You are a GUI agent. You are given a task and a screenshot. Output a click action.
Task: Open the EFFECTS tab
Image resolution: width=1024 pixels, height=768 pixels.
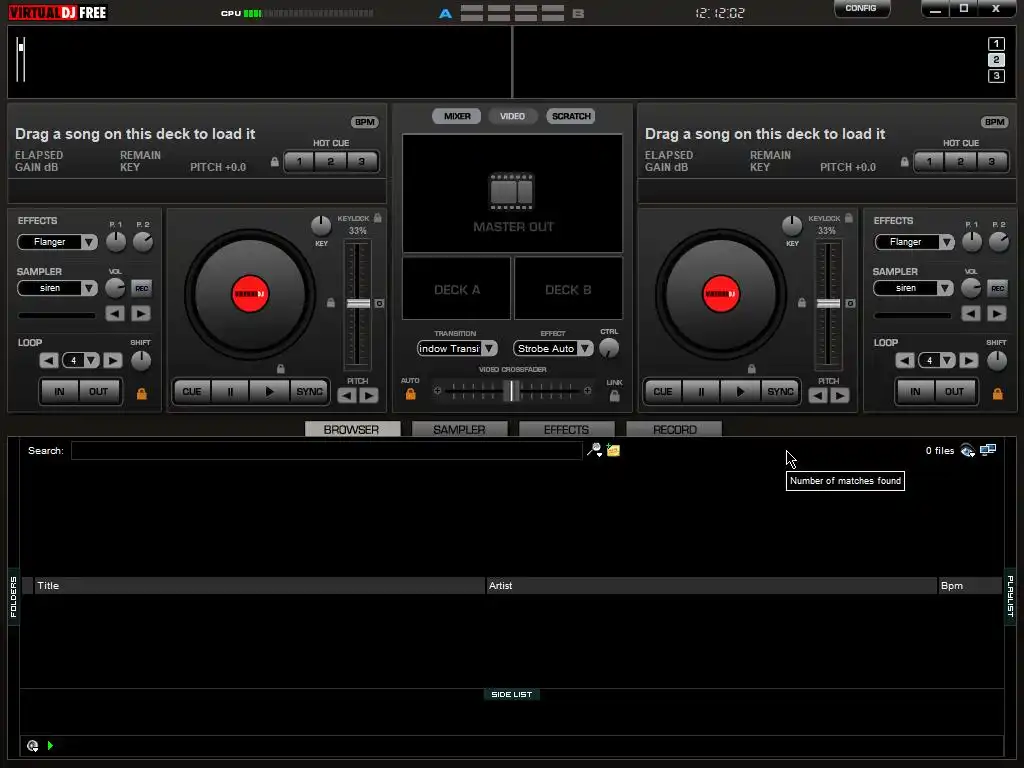point(566,429)
